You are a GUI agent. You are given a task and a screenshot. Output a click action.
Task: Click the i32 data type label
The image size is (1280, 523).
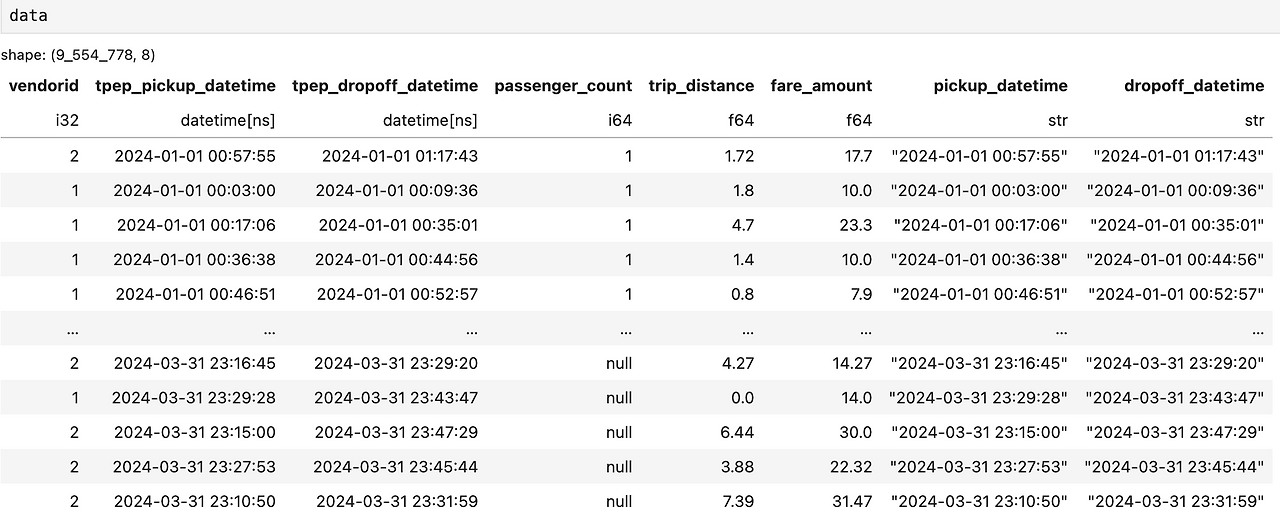[x=67, y=120]
